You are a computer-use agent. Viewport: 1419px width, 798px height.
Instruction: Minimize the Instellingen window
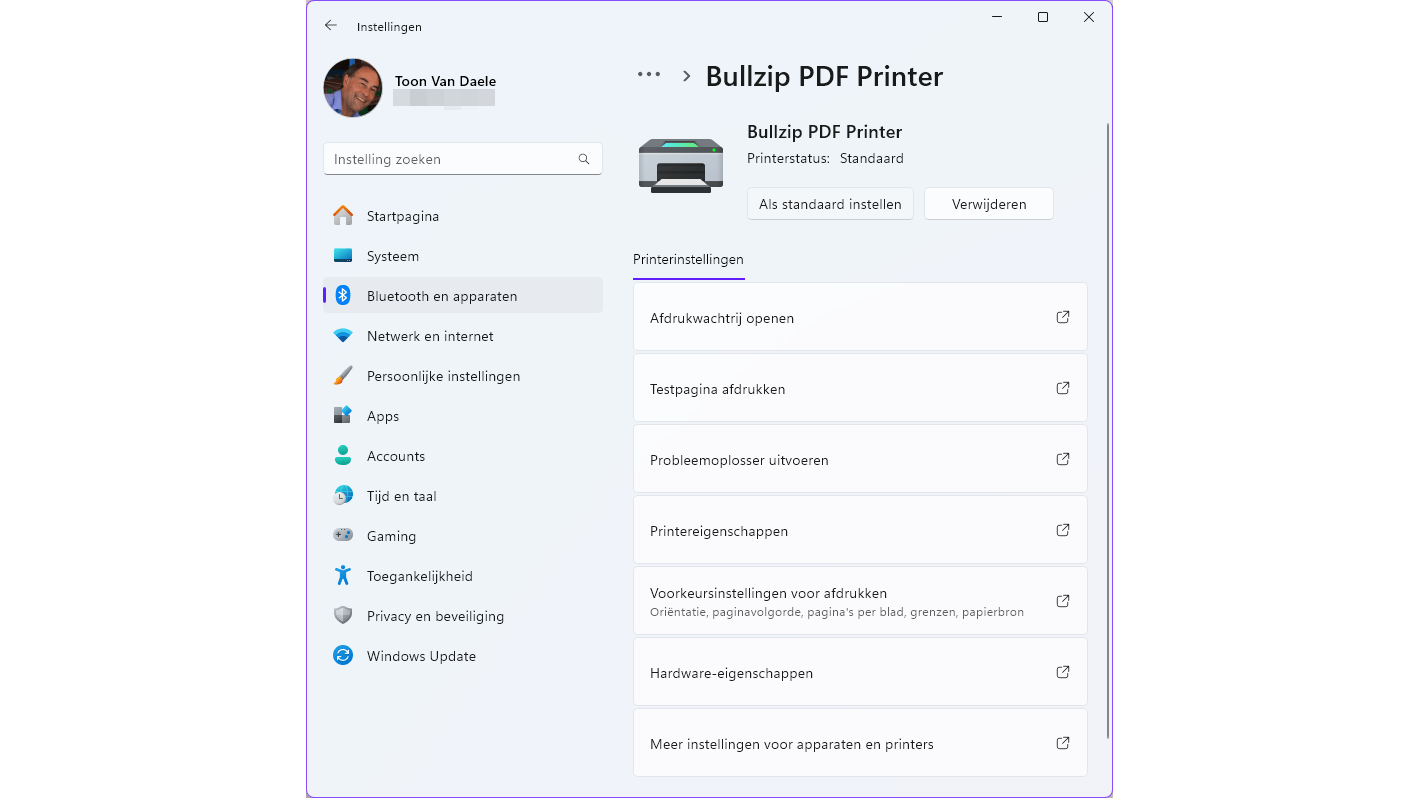point(997,17)
